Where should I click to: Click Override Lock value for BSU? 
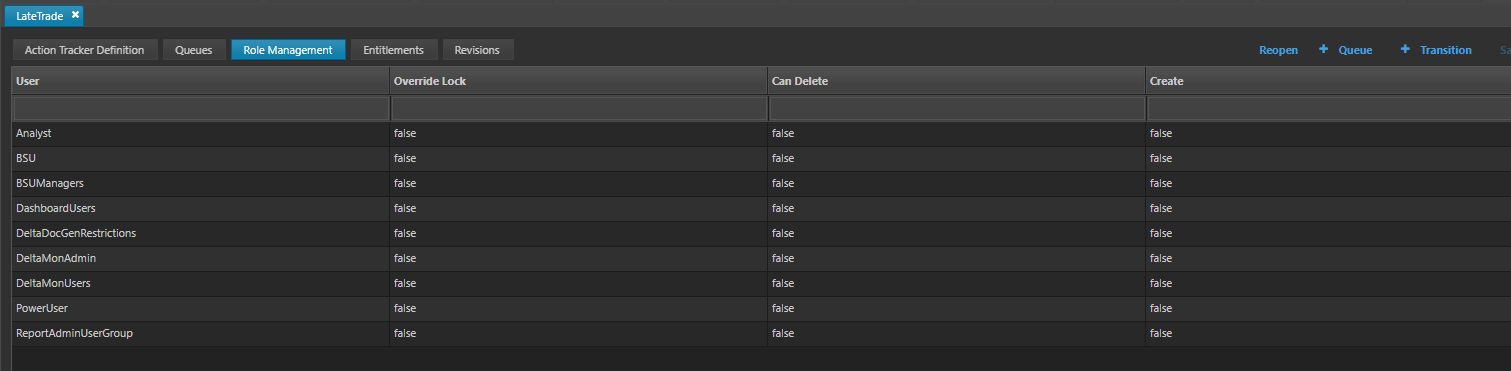click(x=405, y=158)
